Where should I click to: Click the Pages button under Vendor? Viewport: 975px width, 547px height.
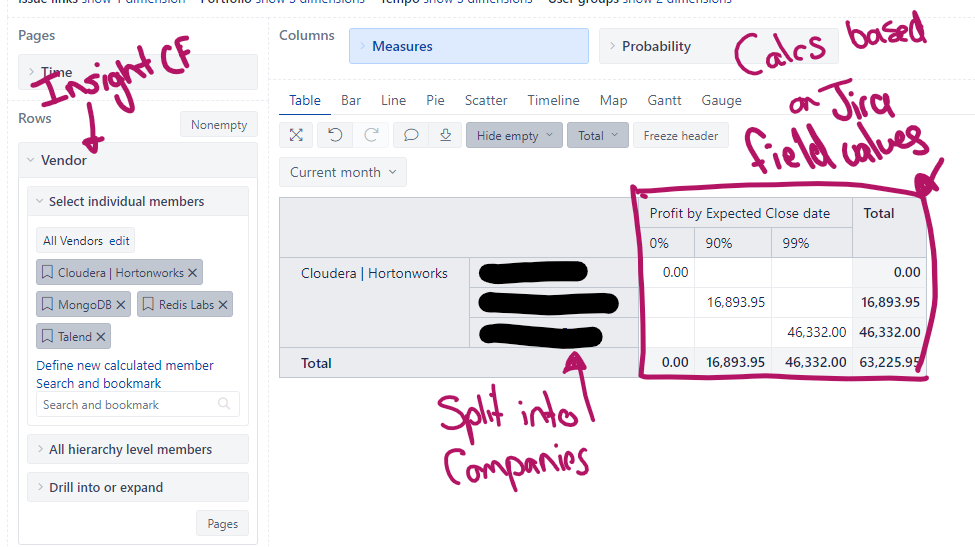(x=222, y=523)
